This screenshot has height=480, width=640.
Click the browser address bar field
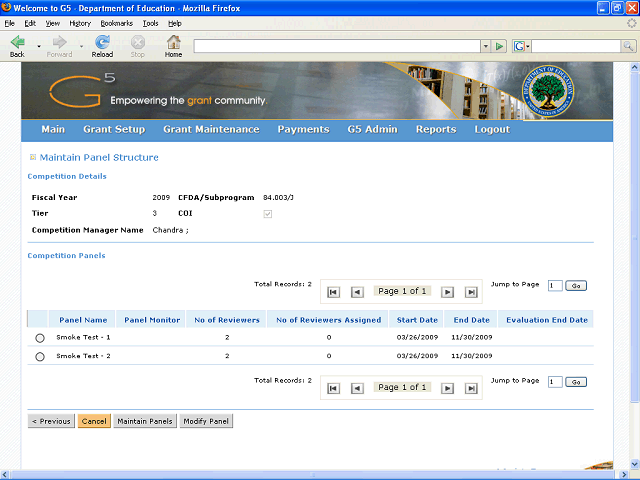(337, 46)
